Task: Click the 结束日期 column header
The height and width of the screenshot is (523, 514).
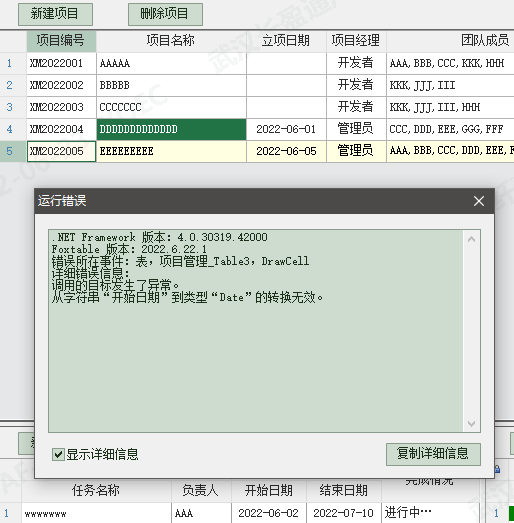Action: tap(344, 490)
